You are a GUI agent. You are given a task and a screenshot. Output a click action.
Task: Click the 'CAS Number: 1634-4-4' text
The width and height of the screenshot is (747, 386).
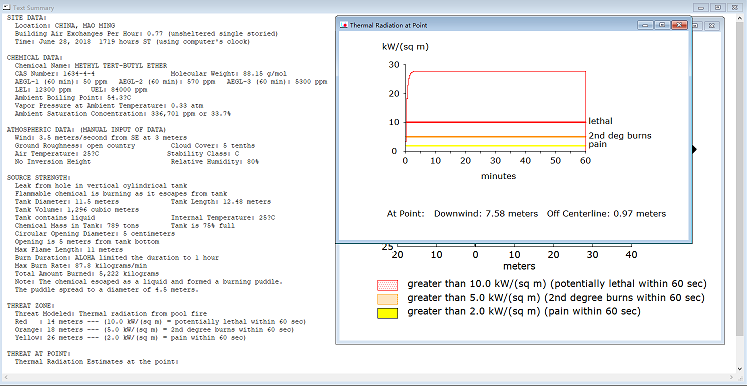tap(55, 73)
